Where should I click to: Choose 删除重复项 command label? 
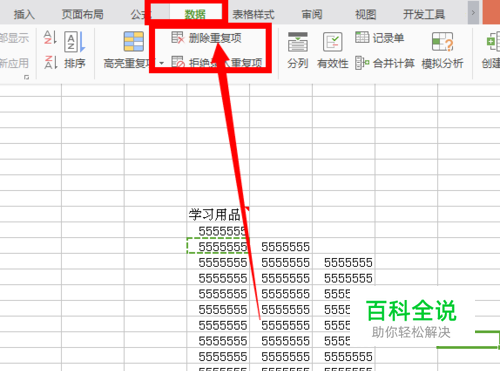tap(215, 38)
